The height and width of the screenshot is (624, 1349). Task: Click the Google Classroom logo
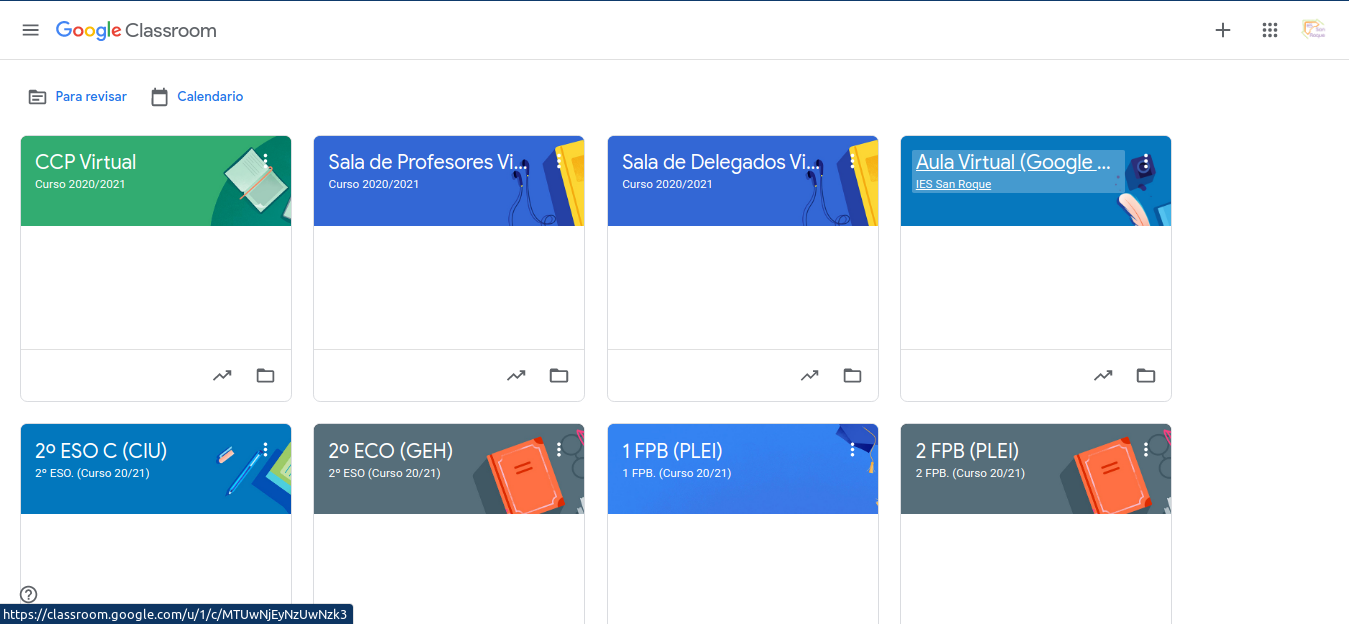(136, 31)
